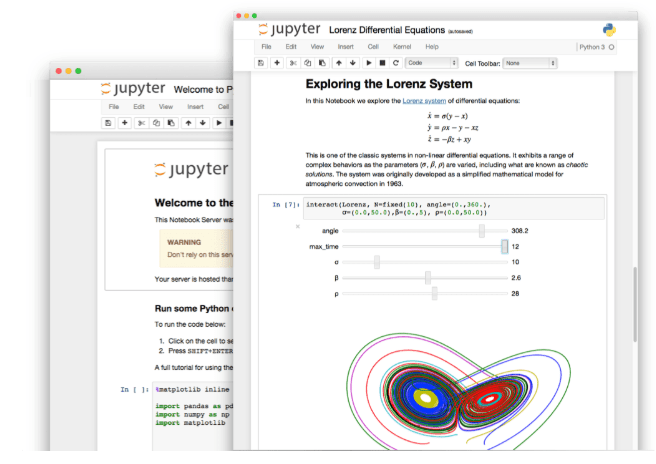Click the β slider handle
The width and height of the screenshot is (656, 464).
[x=428, y=278]
